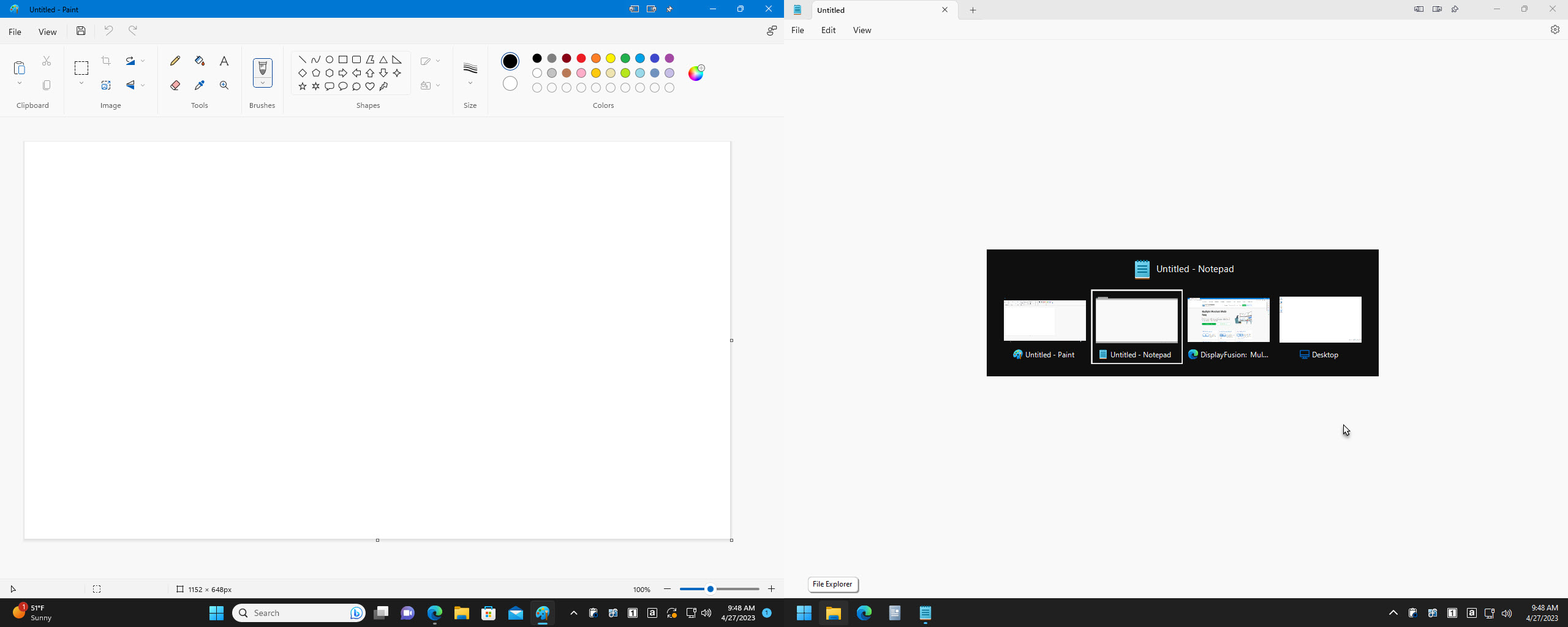Select the secondary Color 2 white circle
Screen dimensions: 1568x627
[510, 83]
